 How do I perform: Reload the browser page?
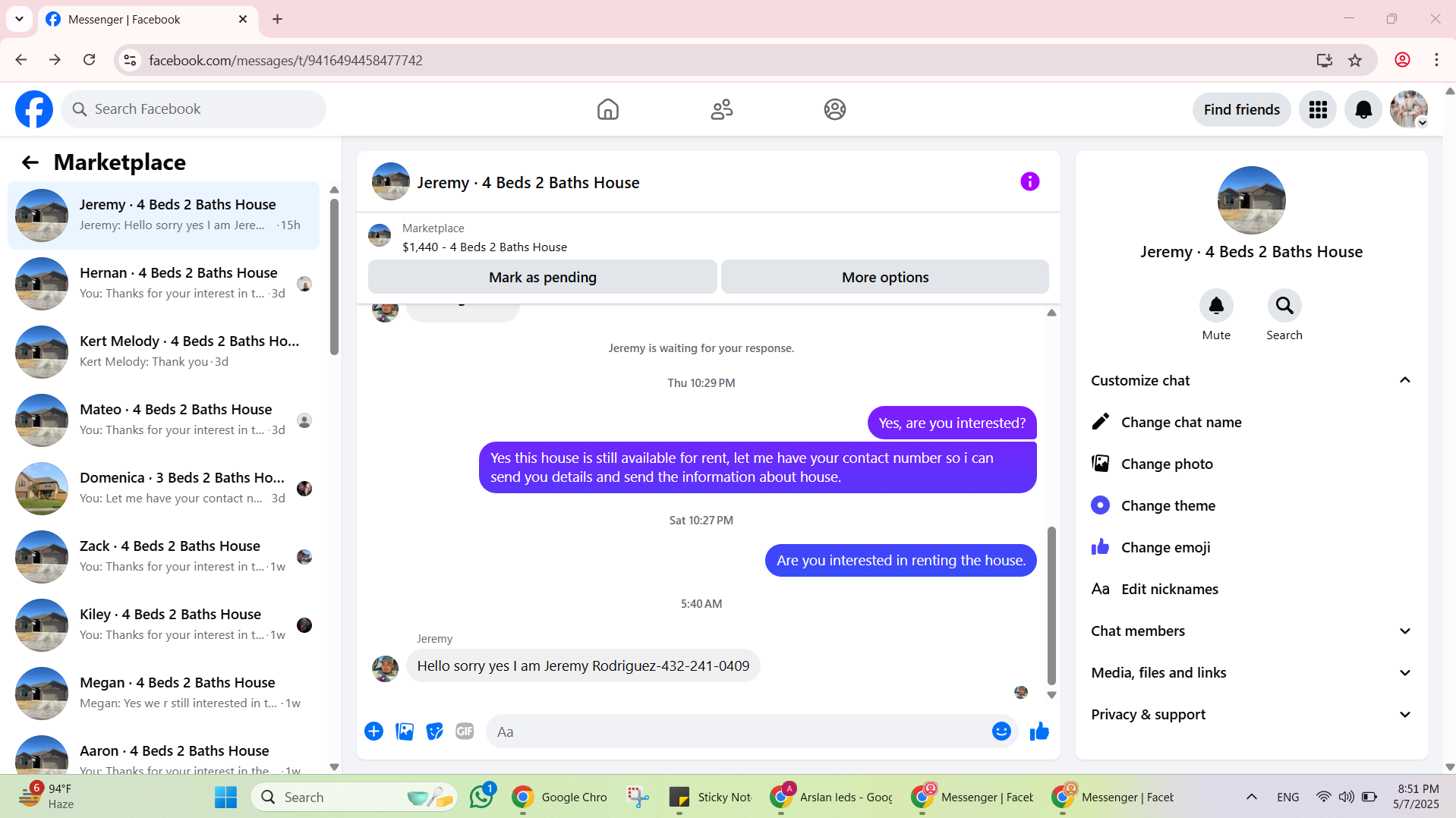click(x=89, y=60)
